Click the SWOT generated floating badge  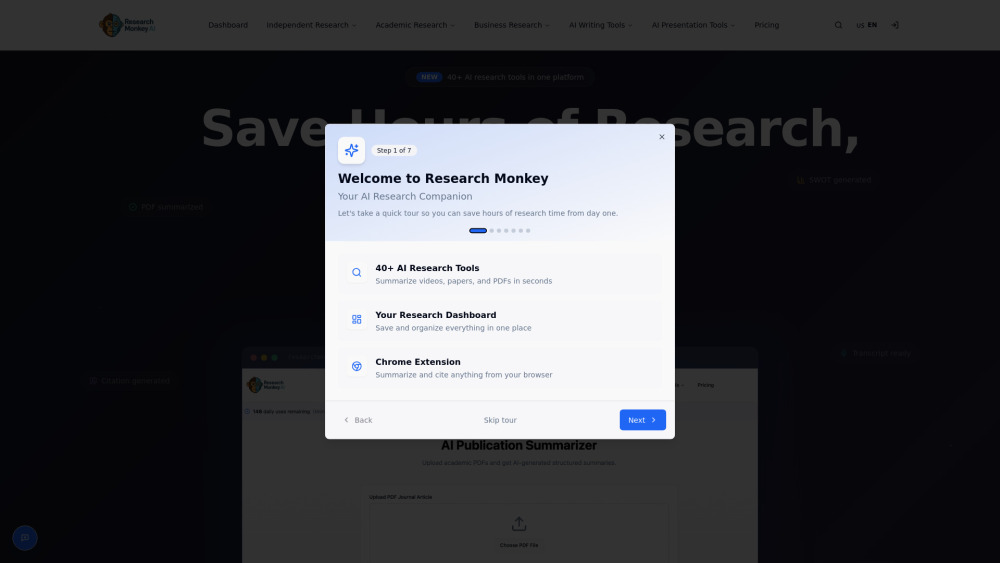pyautogui.click(x=834, y=180)
